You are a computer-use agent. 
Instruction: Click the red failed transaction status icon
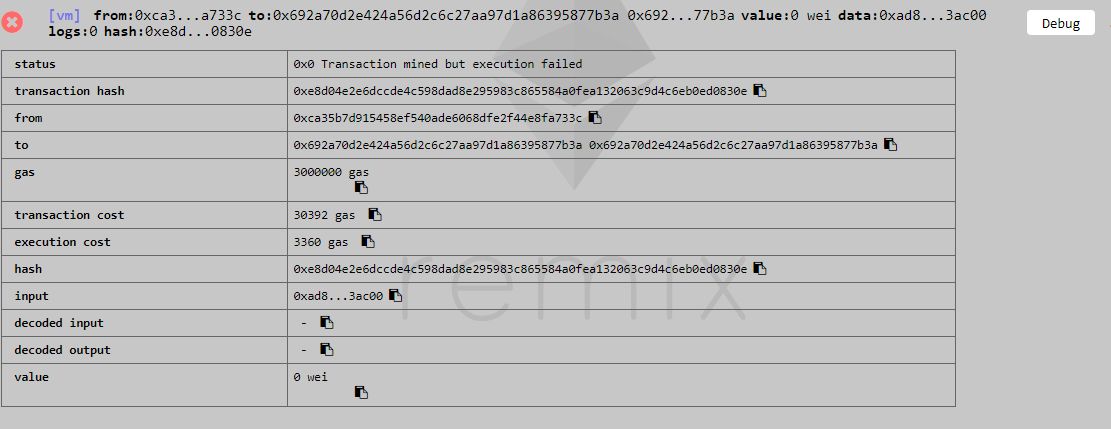[x=12, y=22]
